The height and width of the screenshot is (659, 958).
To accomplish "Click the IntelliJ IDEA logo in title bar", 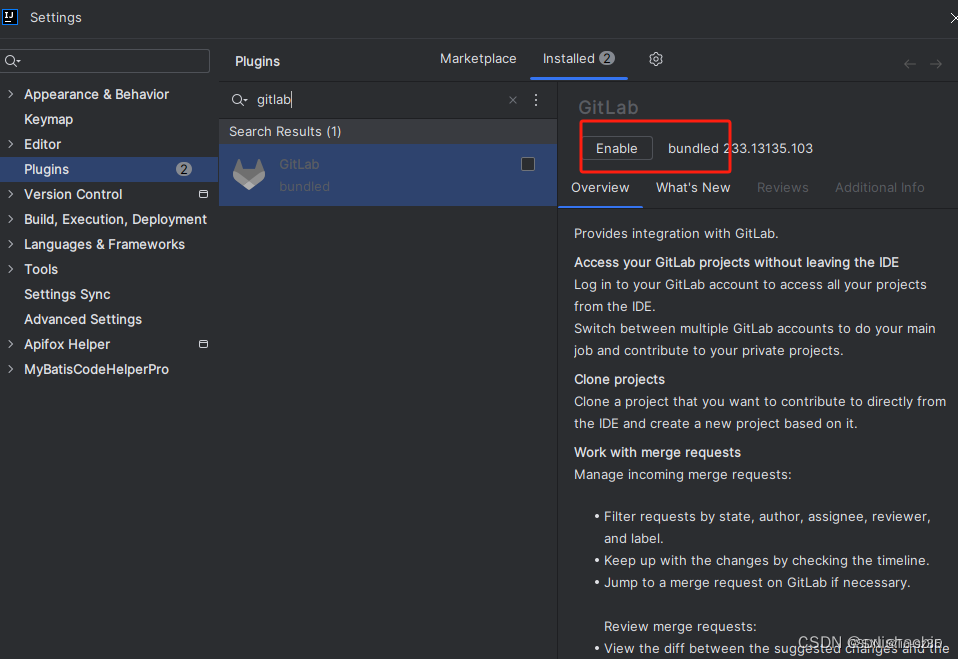I will pos(12,17).
